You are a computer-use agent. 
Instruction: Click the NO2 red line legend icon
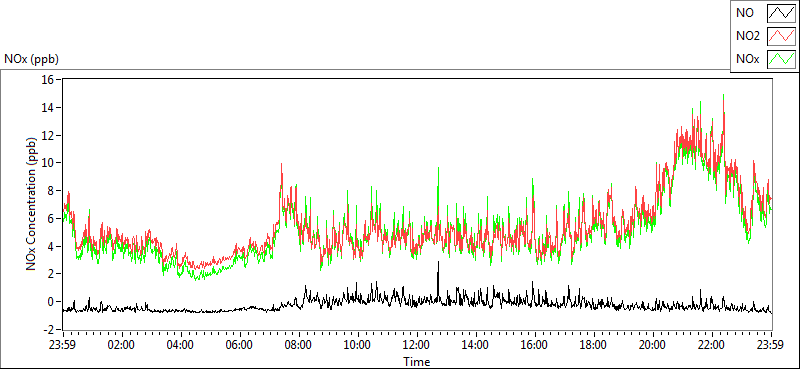(782, 36)
